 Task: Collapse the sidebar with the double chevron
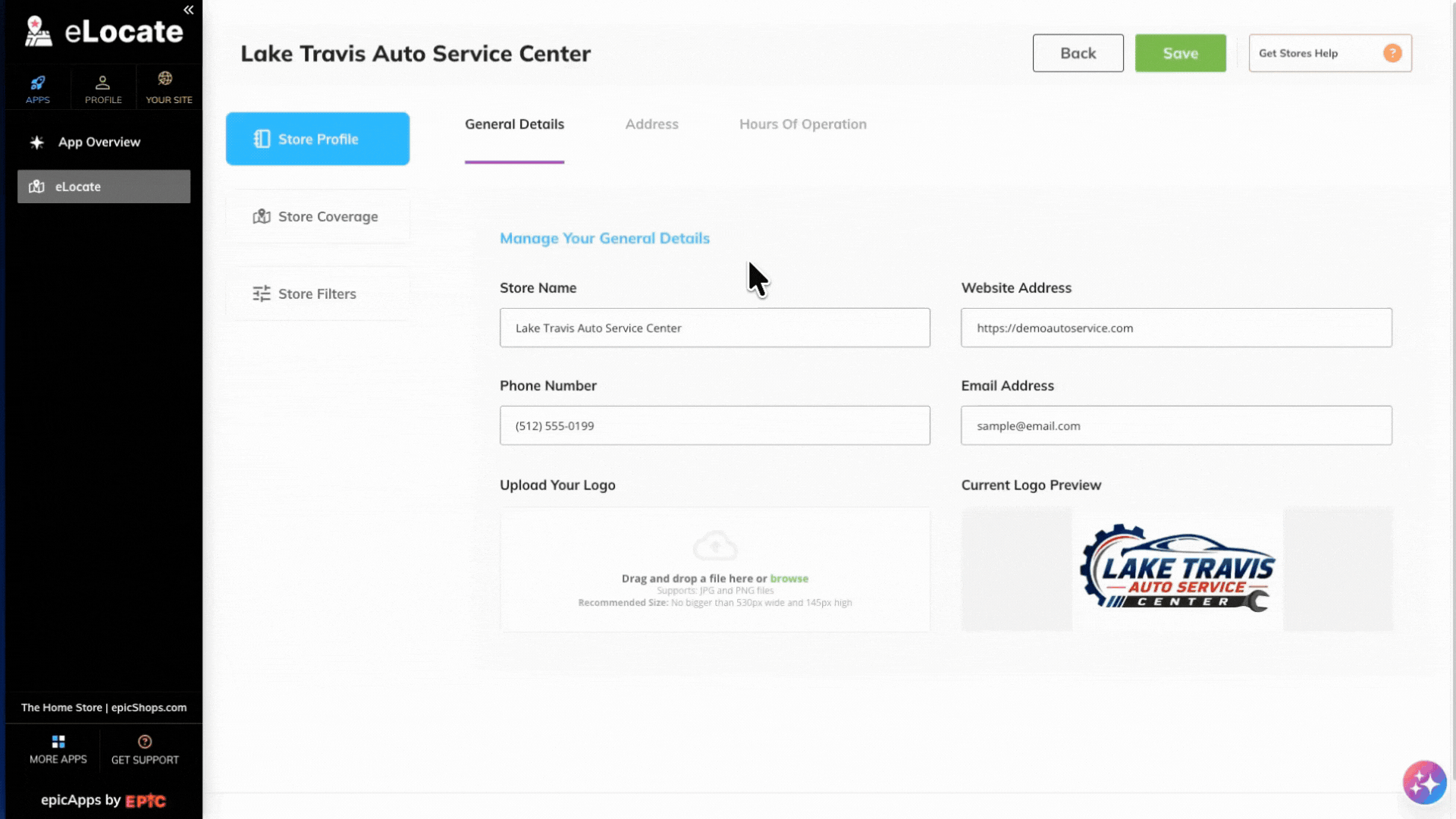pos(189,10)
